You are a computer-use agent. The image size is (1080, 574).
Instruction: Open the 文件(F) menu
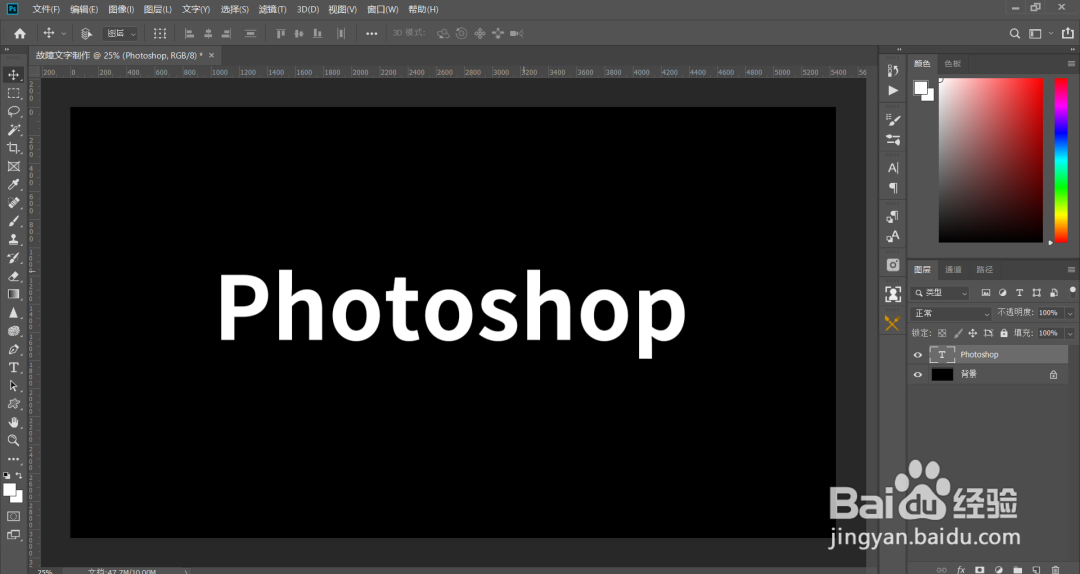click(x=46, y=9)
